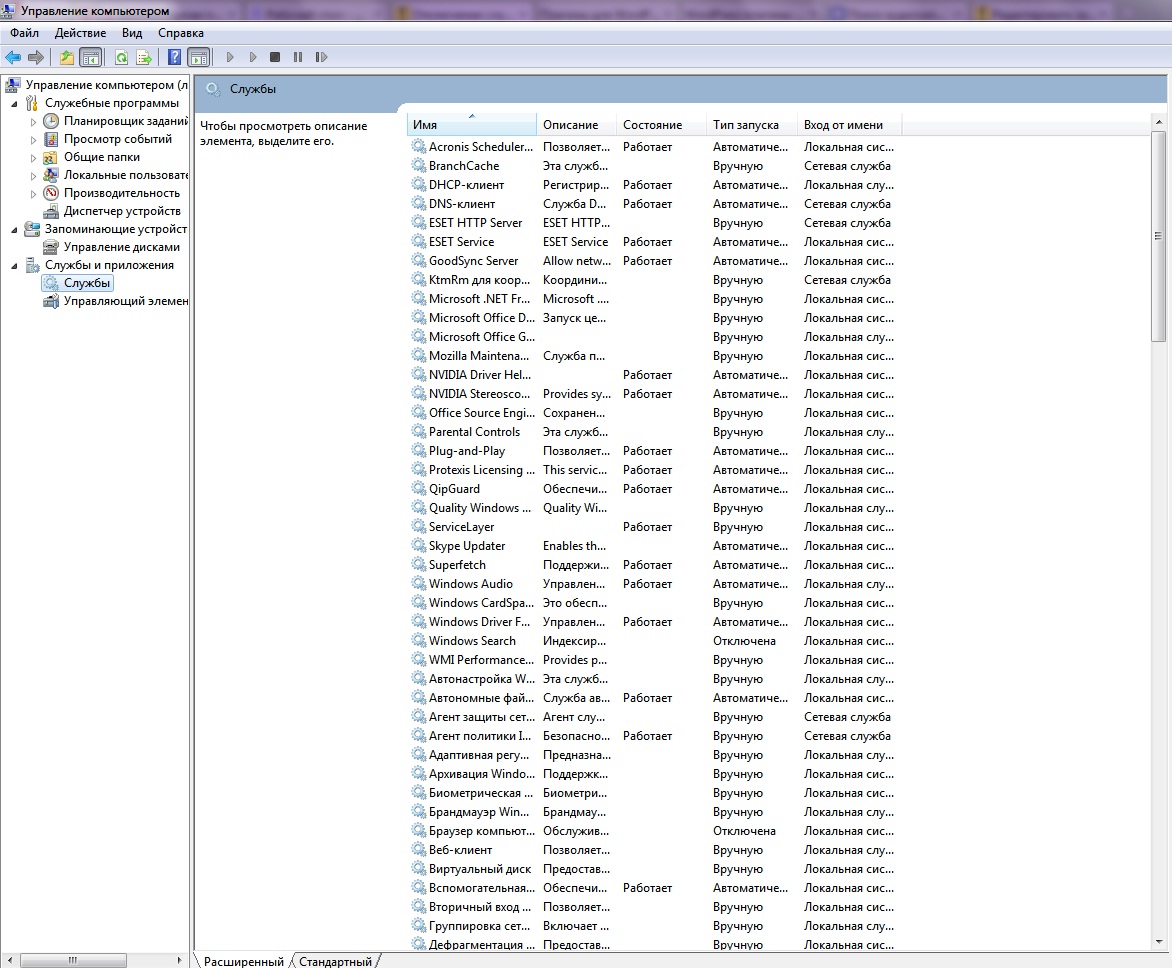Switch to the Стандартный tab
Screen dimensions: 1172x968
coord(335,961)
